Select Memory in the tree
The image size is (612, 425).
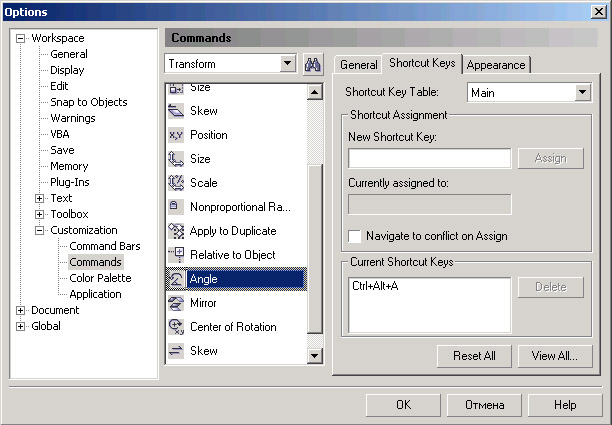tap(69, 166)
